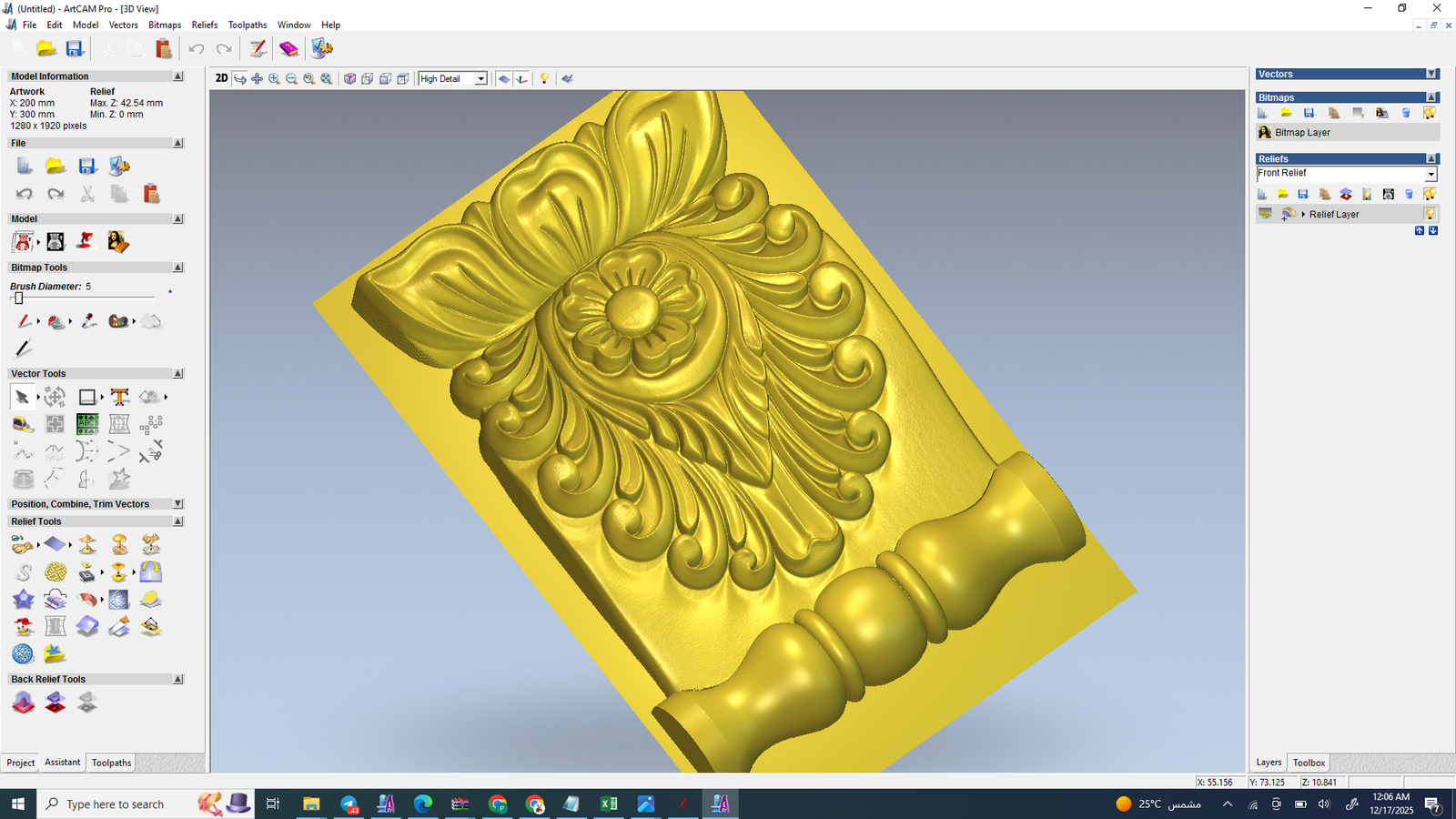Image resolution: width=1456 pixels, height=819 pixels.
Task: Open the weave pattern relief tool
Action: (56, 571)
